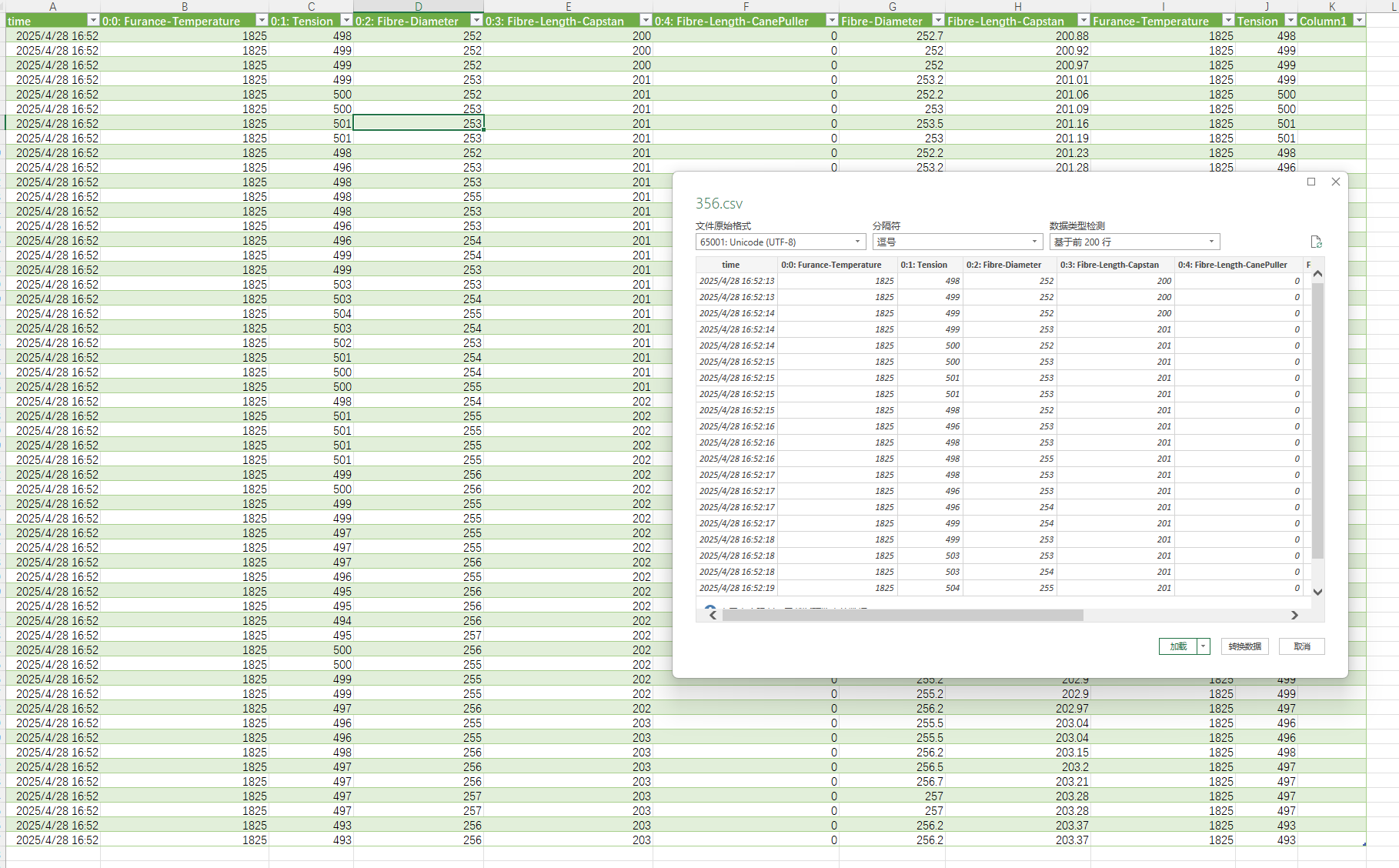Open the filter for 0:2: Fibre-Diameter column

click(476, 21)
